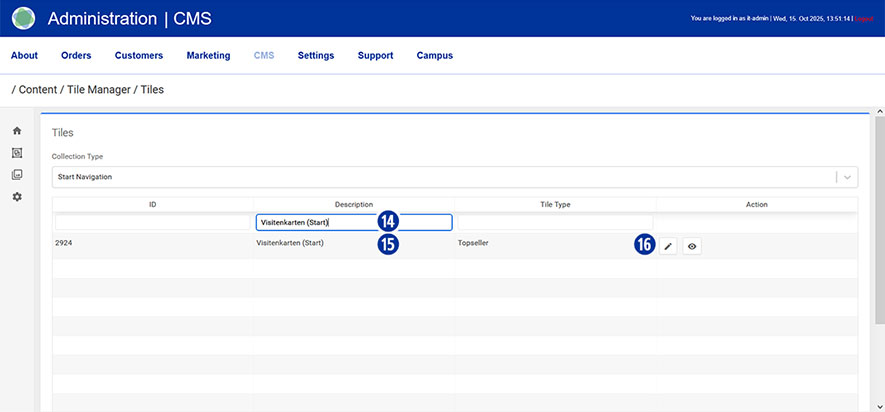The image size is (885, 412).
Task: Select the Marketing menu item
Action: (208, 56)
